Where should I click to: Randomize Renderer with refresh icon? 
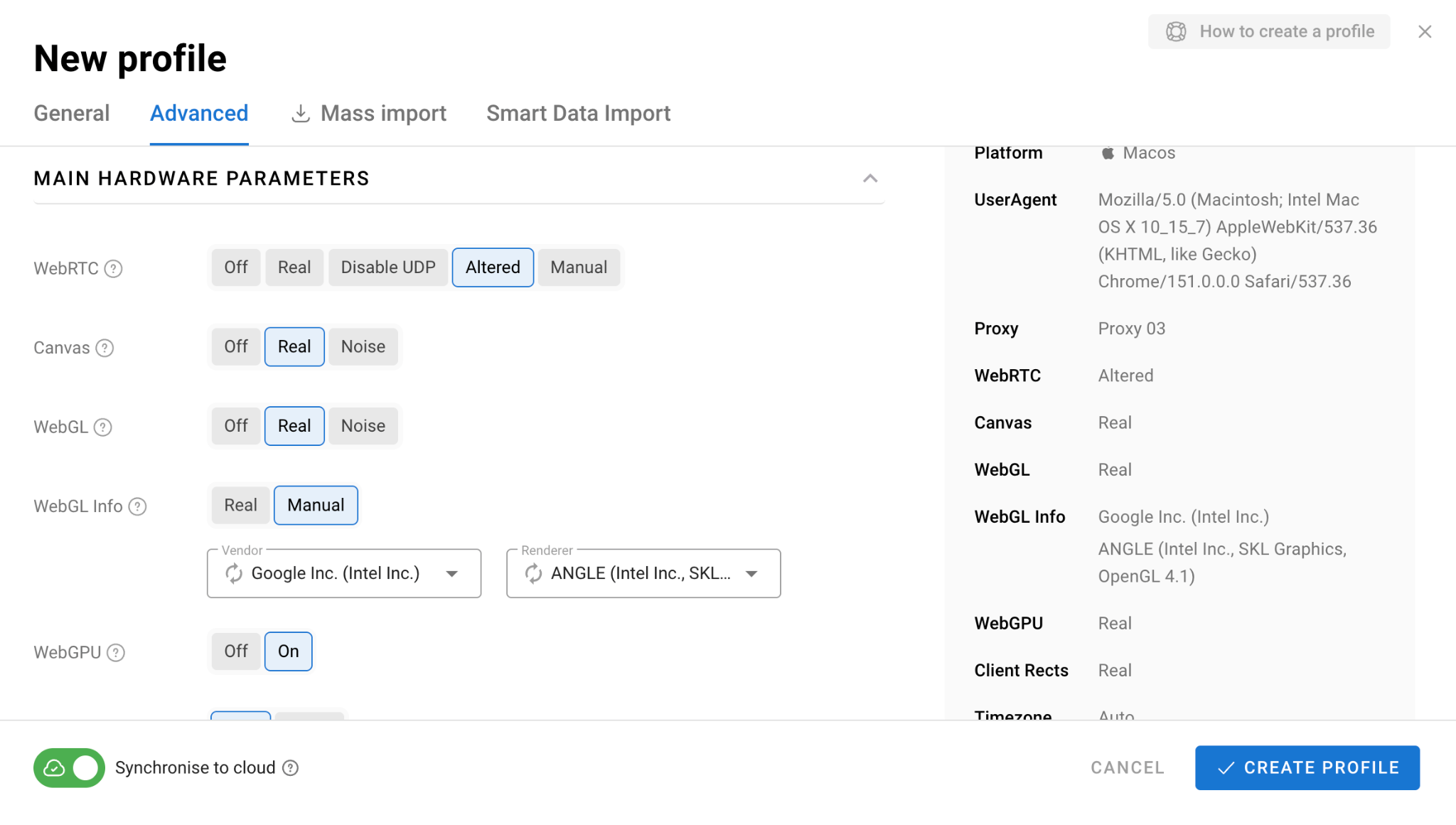pos(533,573)
